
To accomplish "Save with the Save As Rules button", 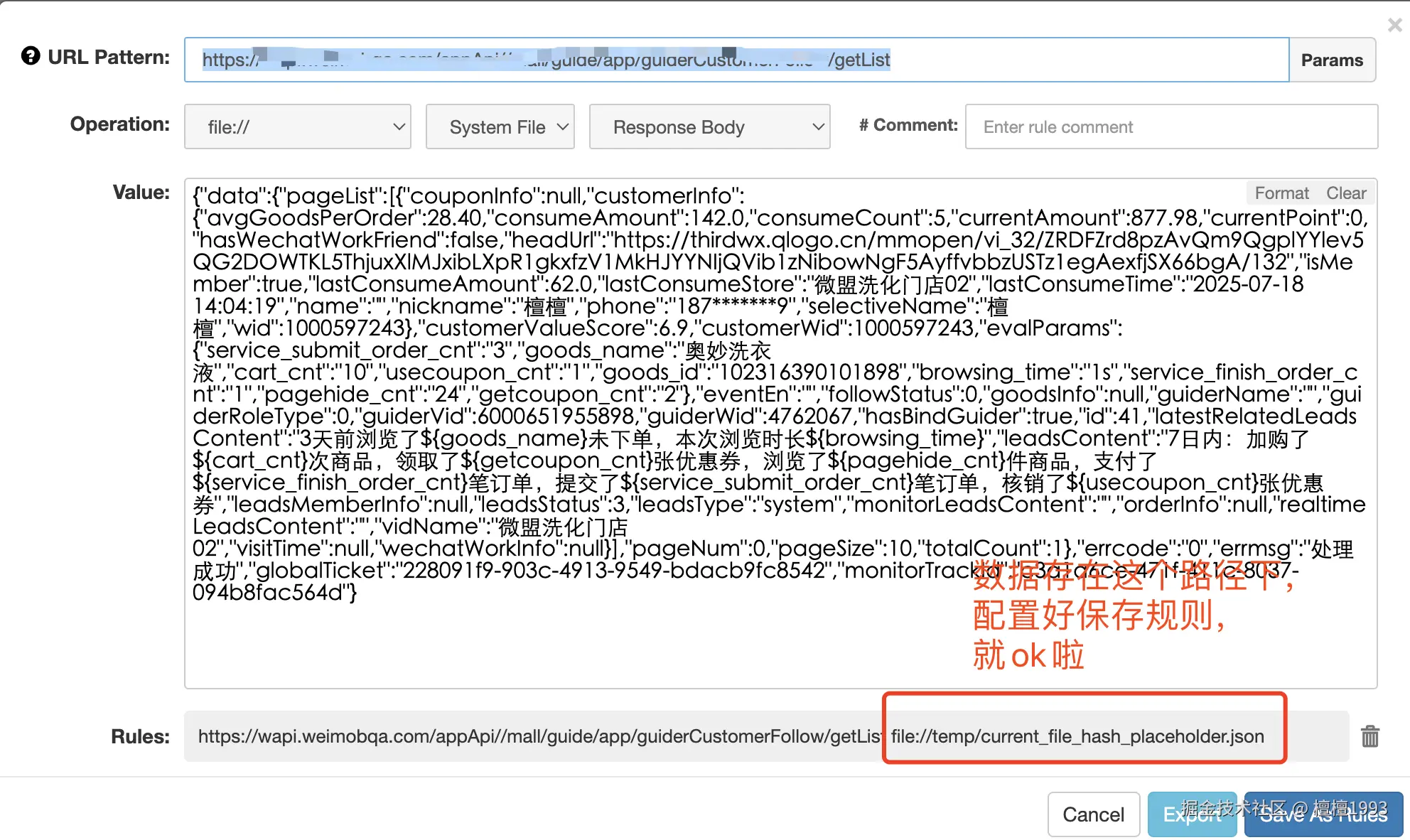I will (x=1323, y=814).
